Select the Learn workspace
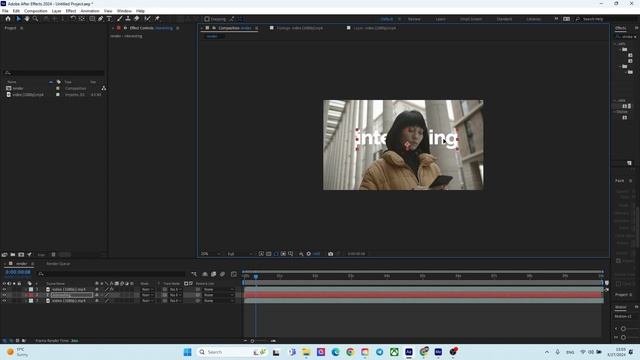Screen dimensions: 640x360 point(440,19)
